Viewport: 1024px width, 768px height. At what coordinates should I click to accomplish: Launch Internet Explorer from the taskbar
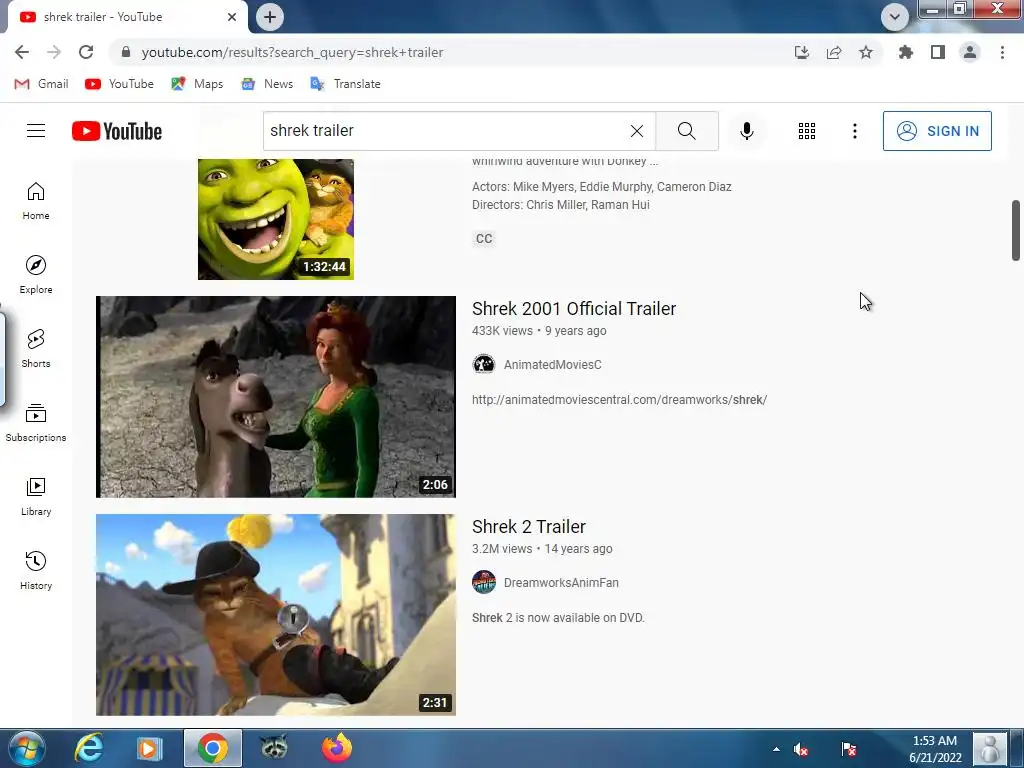click(88, 748)
